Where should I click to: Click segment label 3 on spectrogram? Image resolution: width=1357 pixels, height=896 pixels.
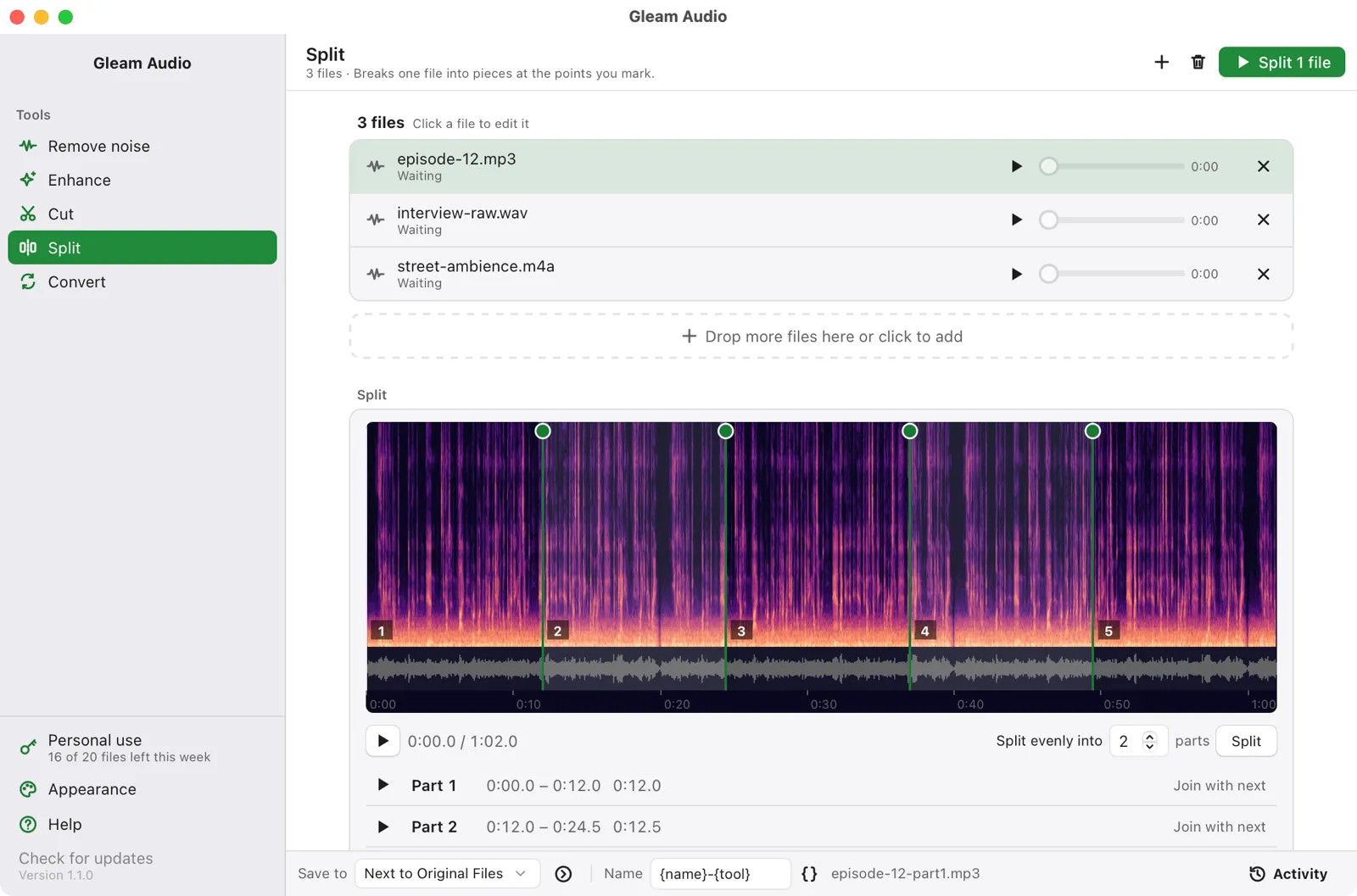point(741,631)
